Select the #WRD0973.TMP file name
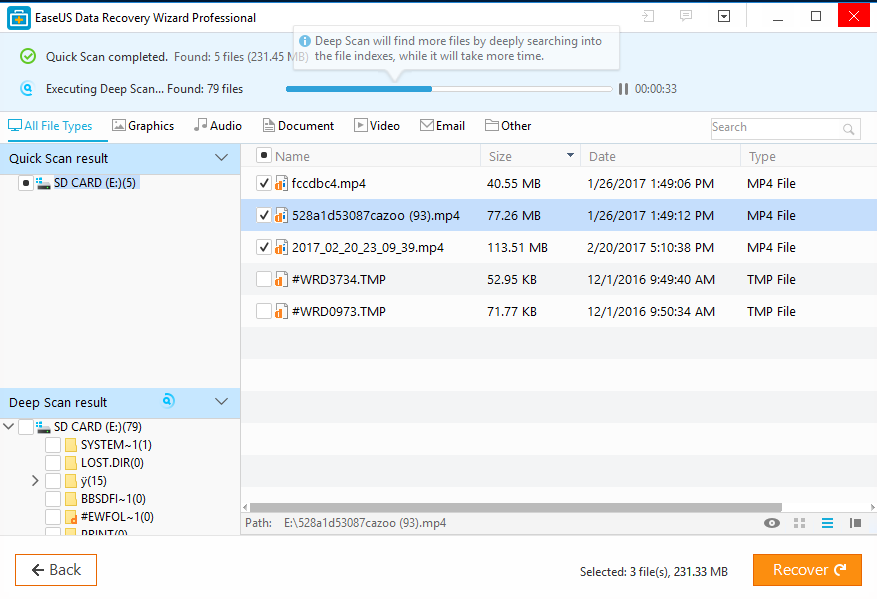This screenshot has height=599, width=877. point(339,312)
